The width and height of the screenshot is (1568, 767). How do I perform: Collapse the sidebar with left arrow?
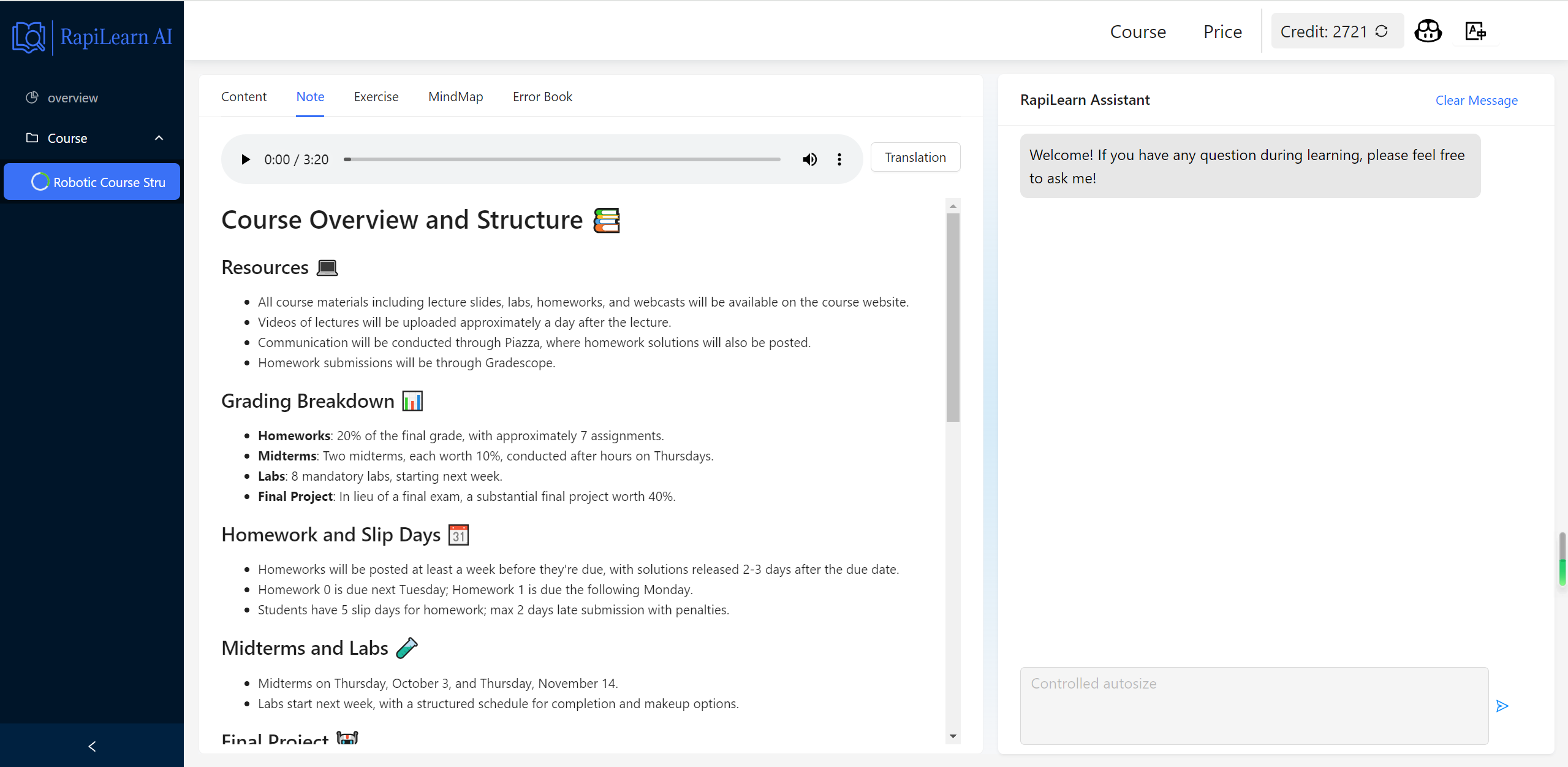[x=92, y=746]
